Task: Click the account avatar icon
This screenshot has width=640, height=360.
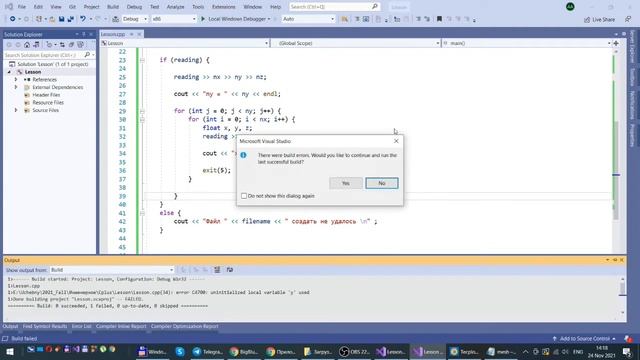Action: coord(570,7)
